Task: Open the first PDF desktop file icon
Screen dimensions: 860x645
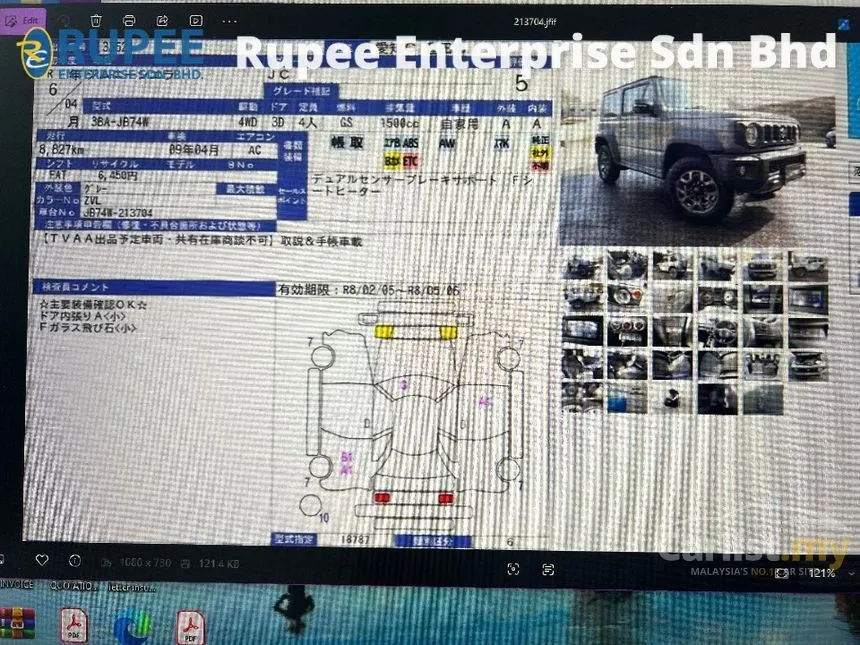Action: pyautogui.click(x=73, y=625)
